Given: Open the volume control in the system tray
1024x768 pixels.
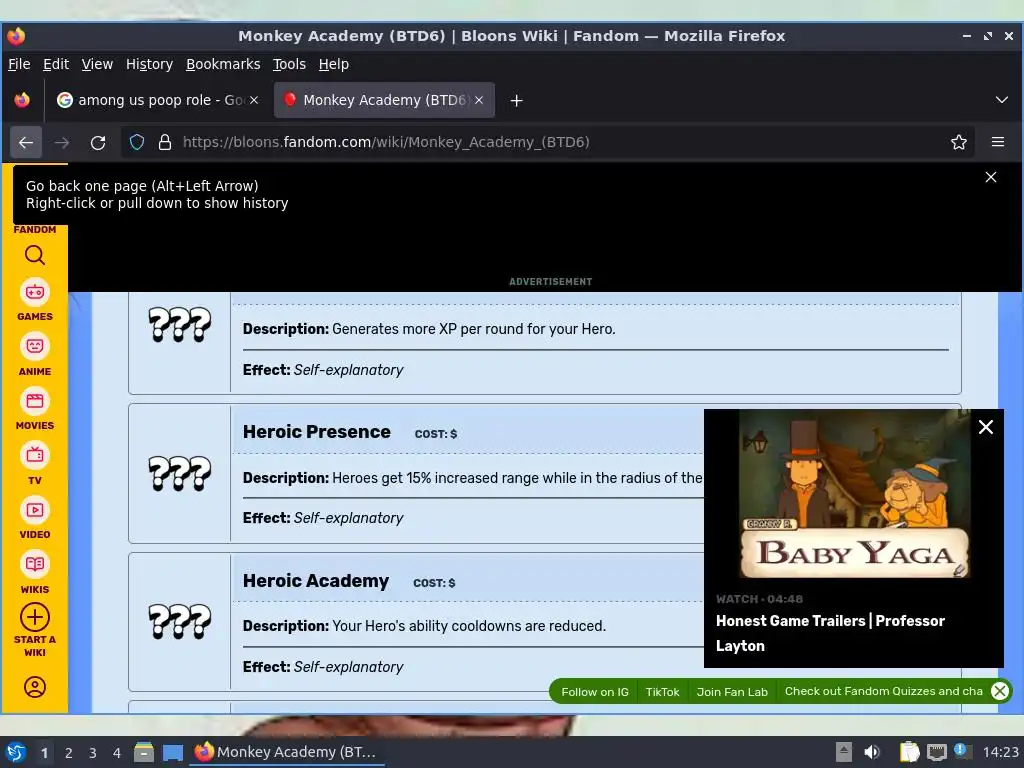Looking at the screenshot, I should (x=872, y=752).
